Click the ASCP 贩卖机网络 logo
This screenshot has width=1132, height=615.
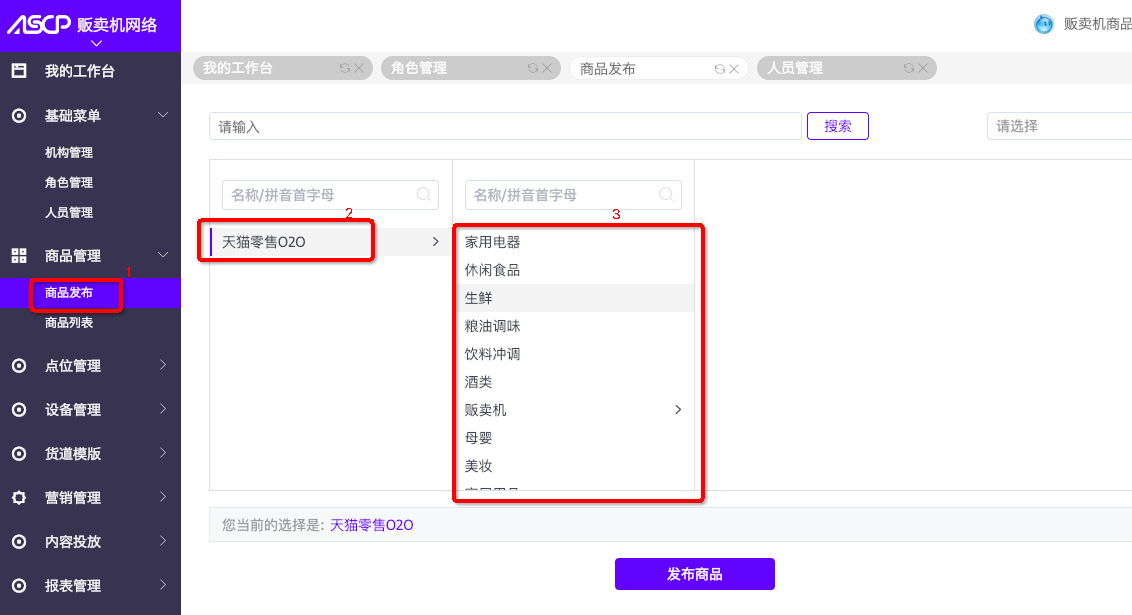[x=82, y=25]
